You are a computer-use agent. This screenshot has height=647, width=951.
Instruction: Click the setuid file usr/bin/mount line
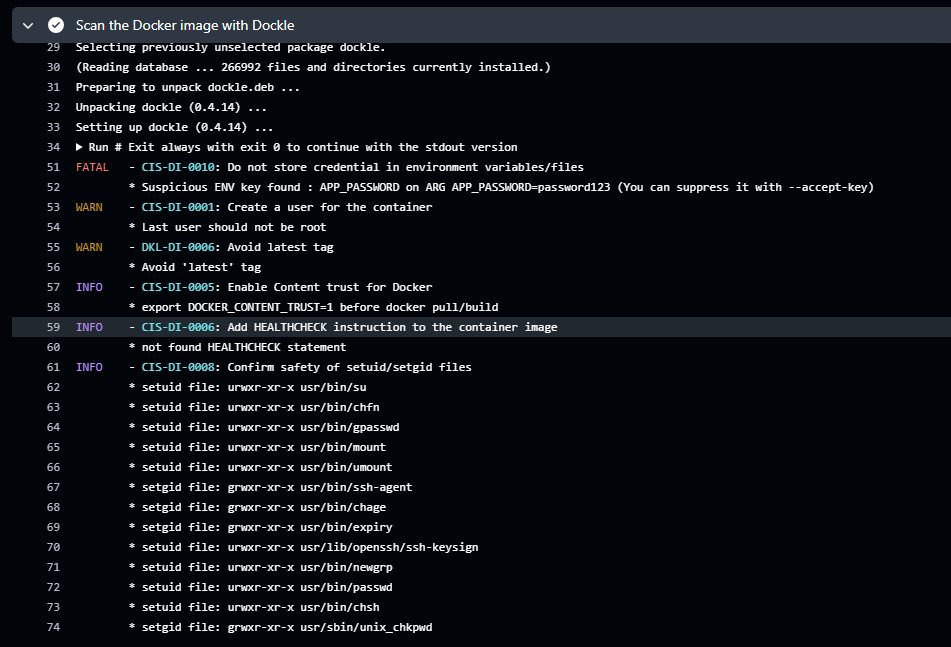[257, 447]
